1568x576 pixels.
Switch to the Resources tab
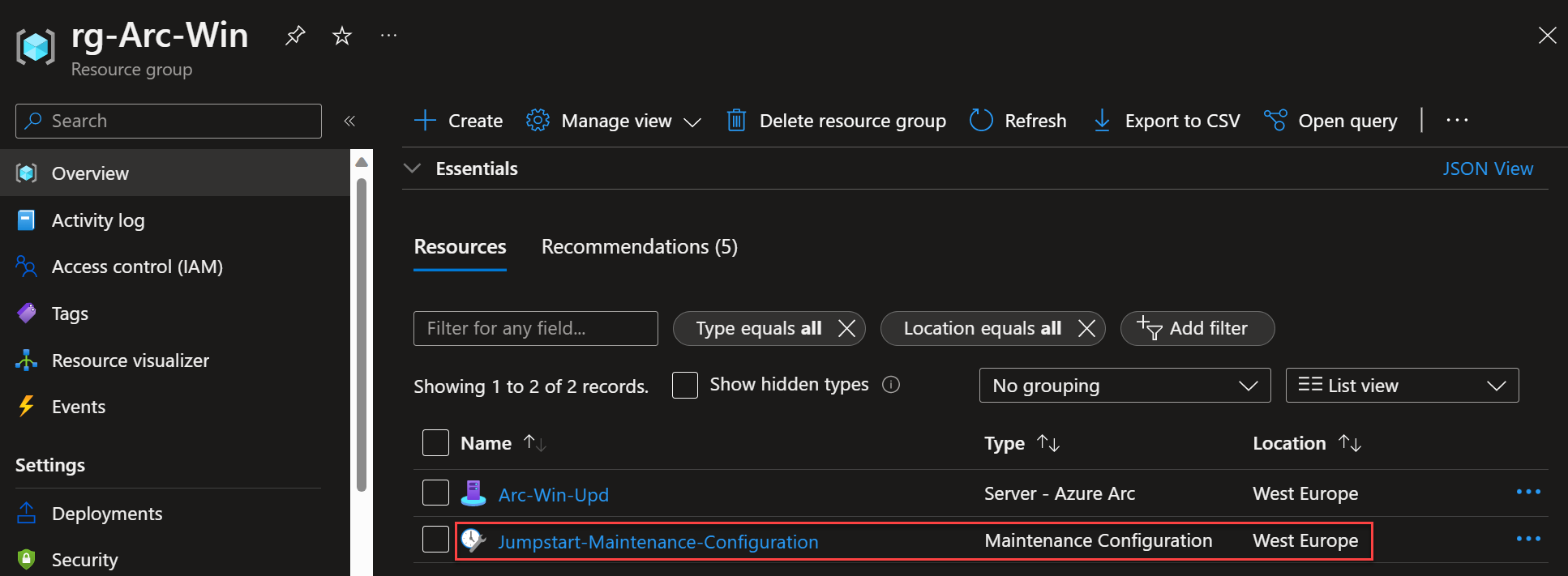click(460, 246)
